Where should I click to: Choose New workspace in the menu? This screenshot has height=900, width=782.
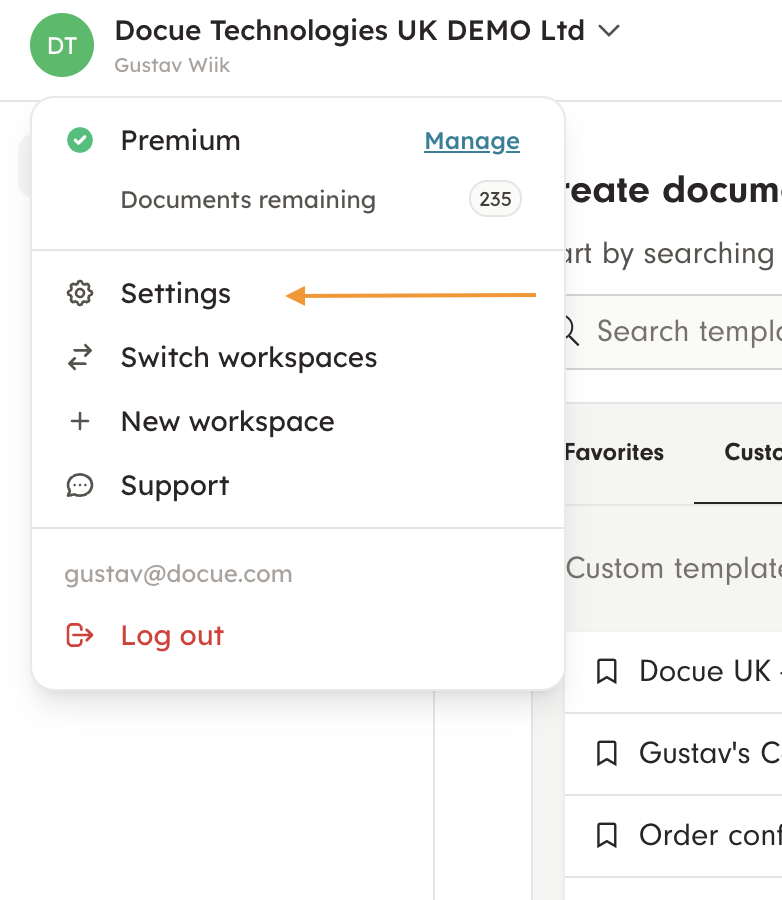tap(227, 422)
